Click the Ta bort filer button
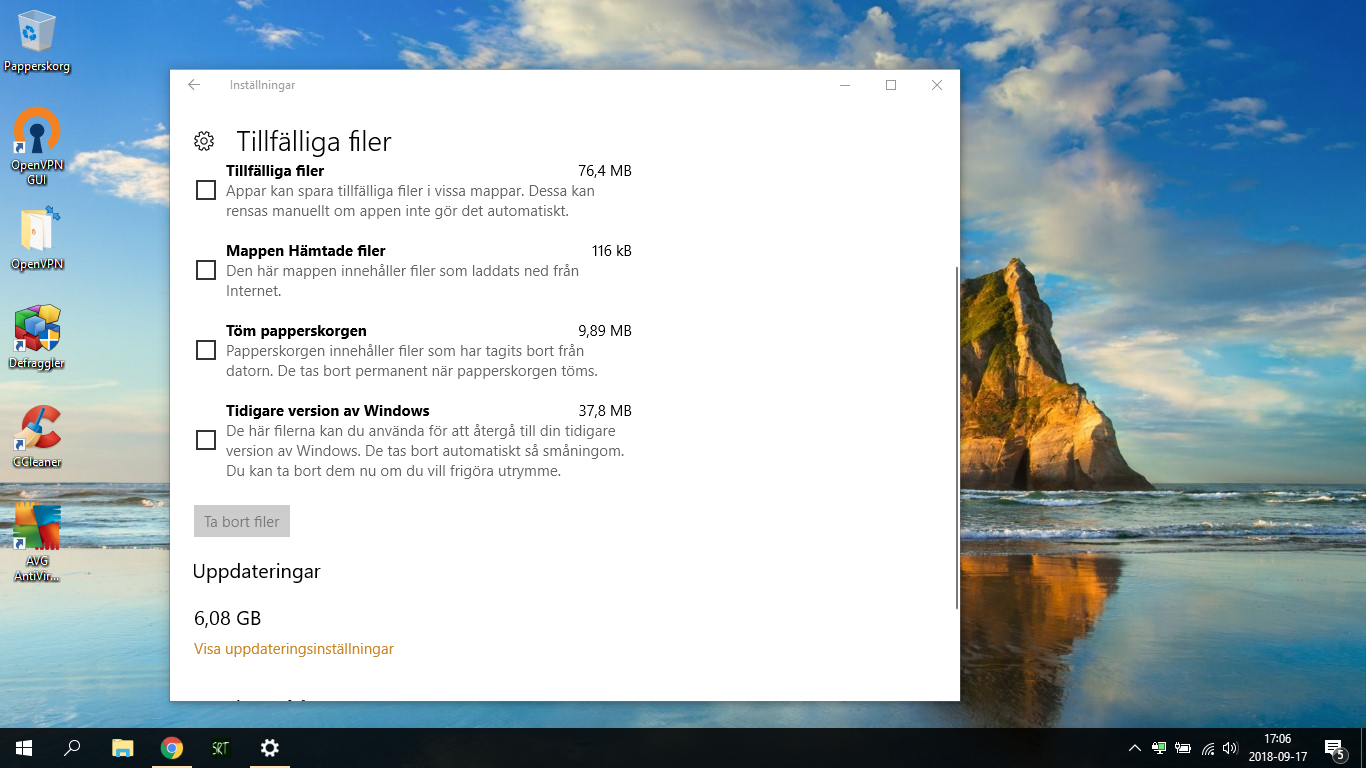This screenshot has height=768, width=1366. 241,520
